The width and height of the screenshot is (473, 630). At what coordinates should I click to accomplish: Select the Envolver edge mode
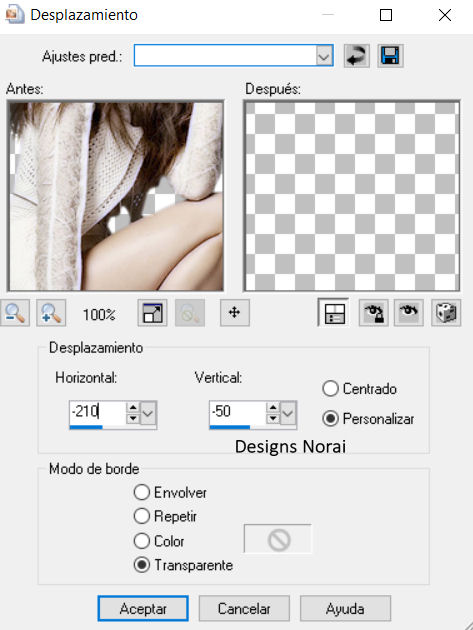pyautogui.click(x=170, y=492)
